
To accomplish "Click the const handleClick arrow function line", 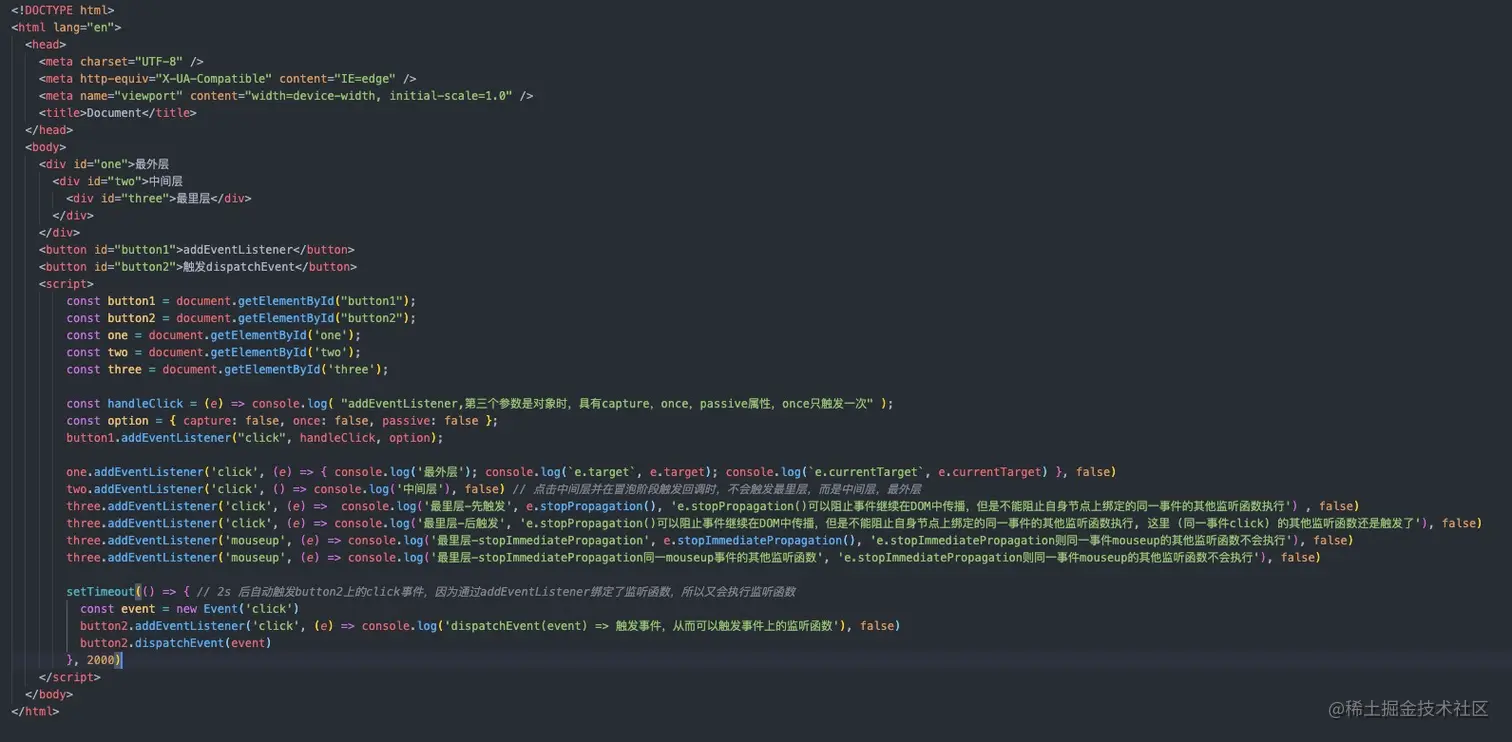I will (x=480, y=403).
